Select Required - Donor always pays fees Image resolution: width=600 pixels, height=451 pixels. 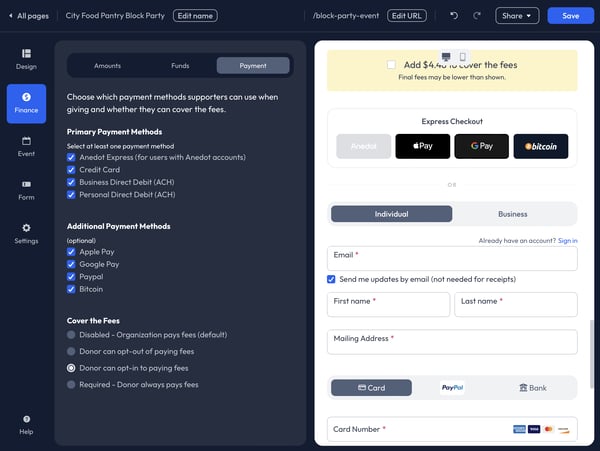(71, 384)
